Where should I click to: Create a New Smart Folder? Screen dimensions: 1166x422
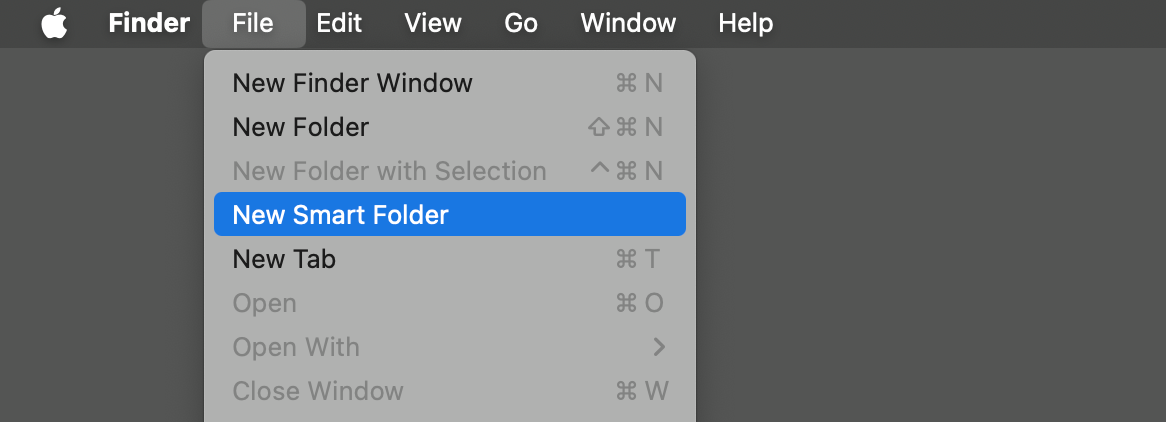click(x=340, y=215)
